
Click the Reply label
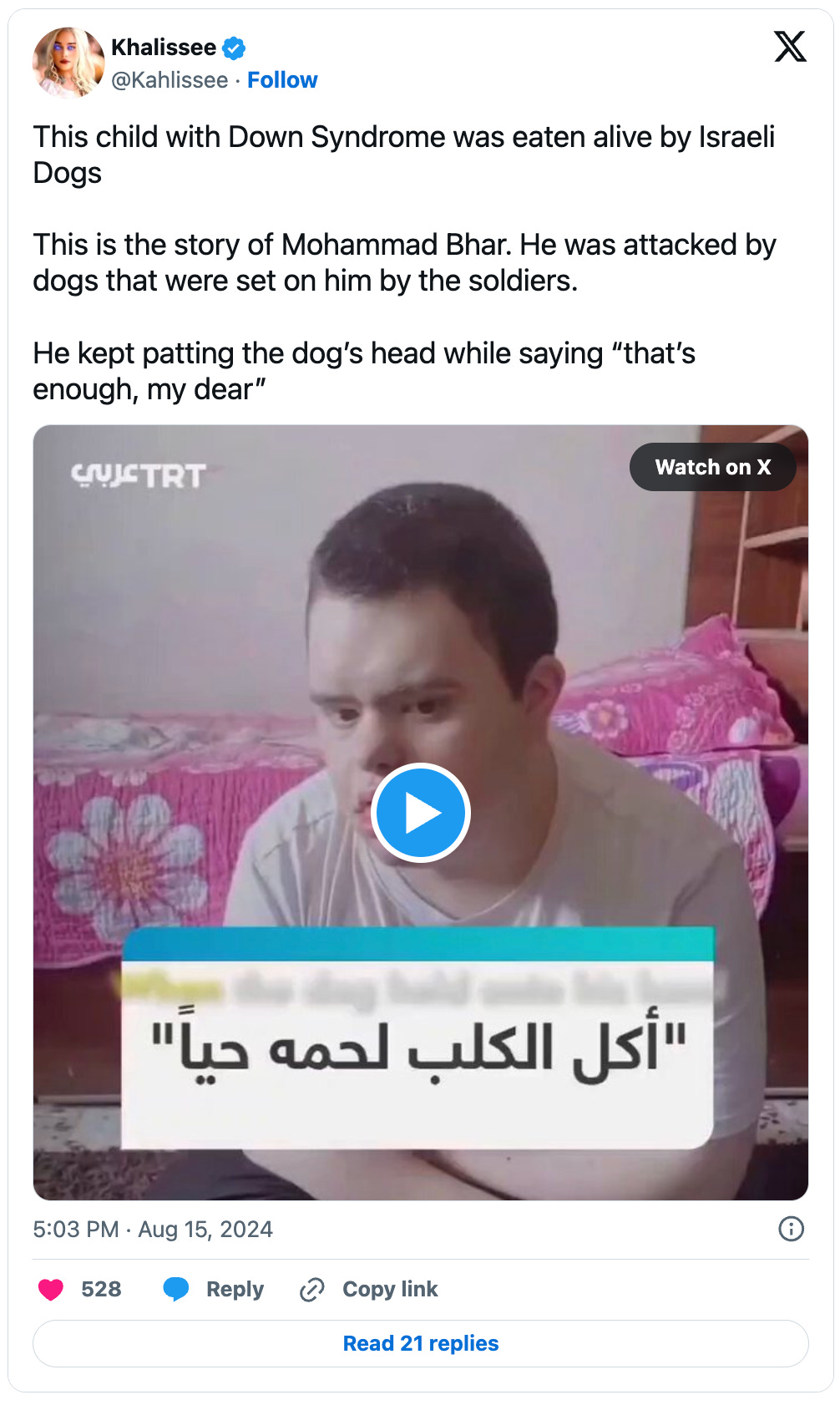[235, 1290]
